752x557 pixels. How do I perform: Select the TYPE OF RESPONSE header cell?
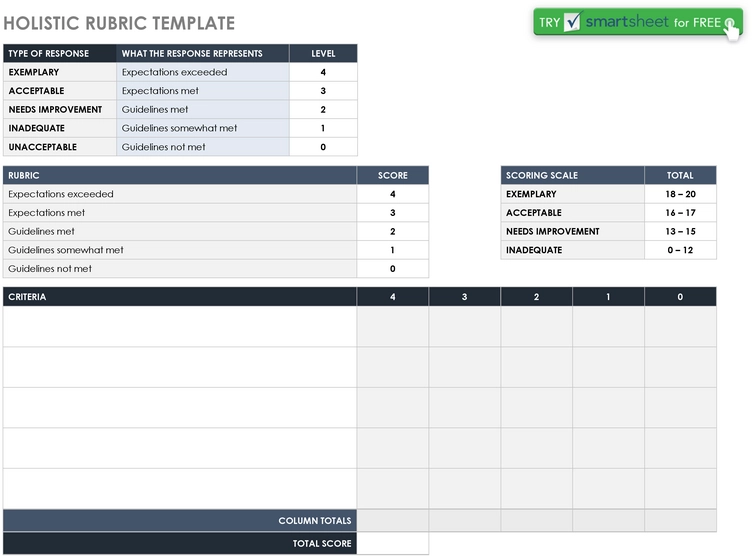pyautogui.click(x=59, y=53)
